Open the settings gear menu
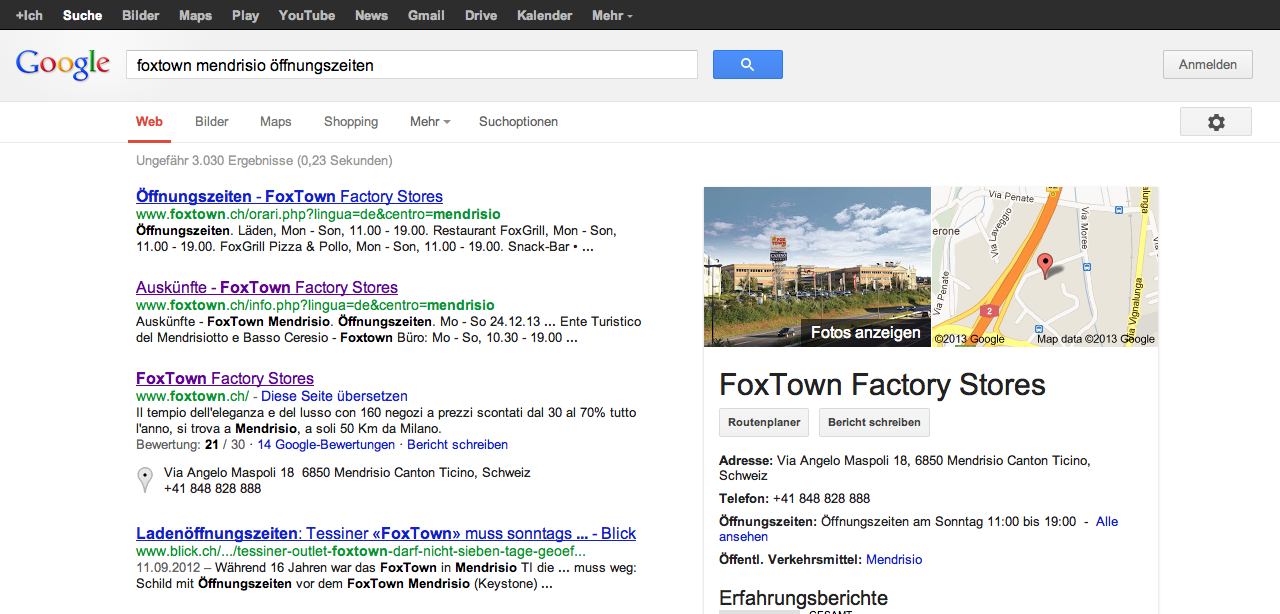Viewport: 1280px width, 614px height. tap(1215, 122)
